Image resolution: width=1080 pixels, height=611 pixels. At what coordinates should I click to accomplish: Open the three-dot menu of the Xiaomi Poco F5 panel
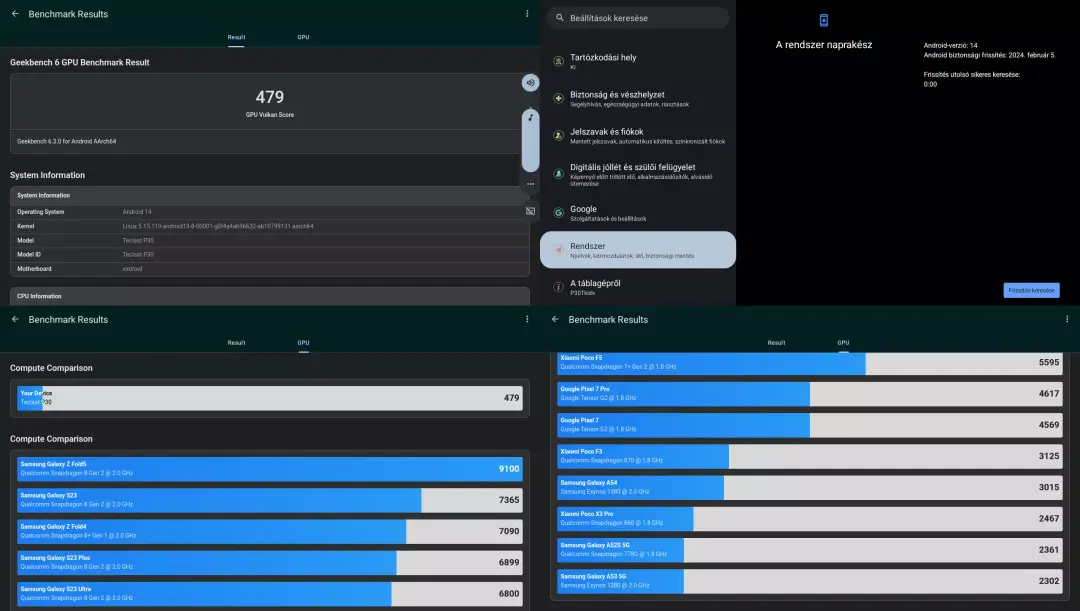click(x=1067, y=319)
